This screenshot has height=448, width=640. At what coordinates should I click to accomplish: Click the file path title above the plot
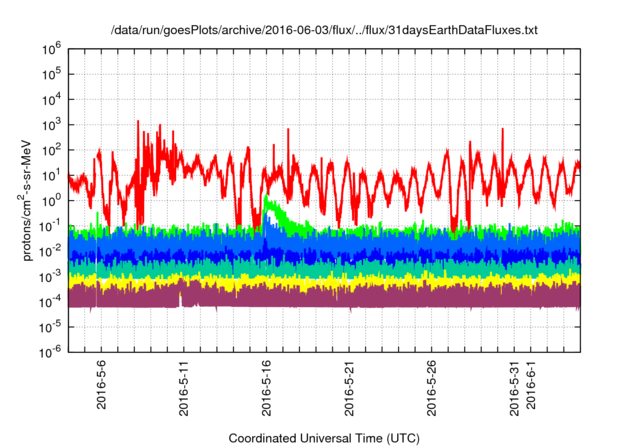[x=324, y=30]
